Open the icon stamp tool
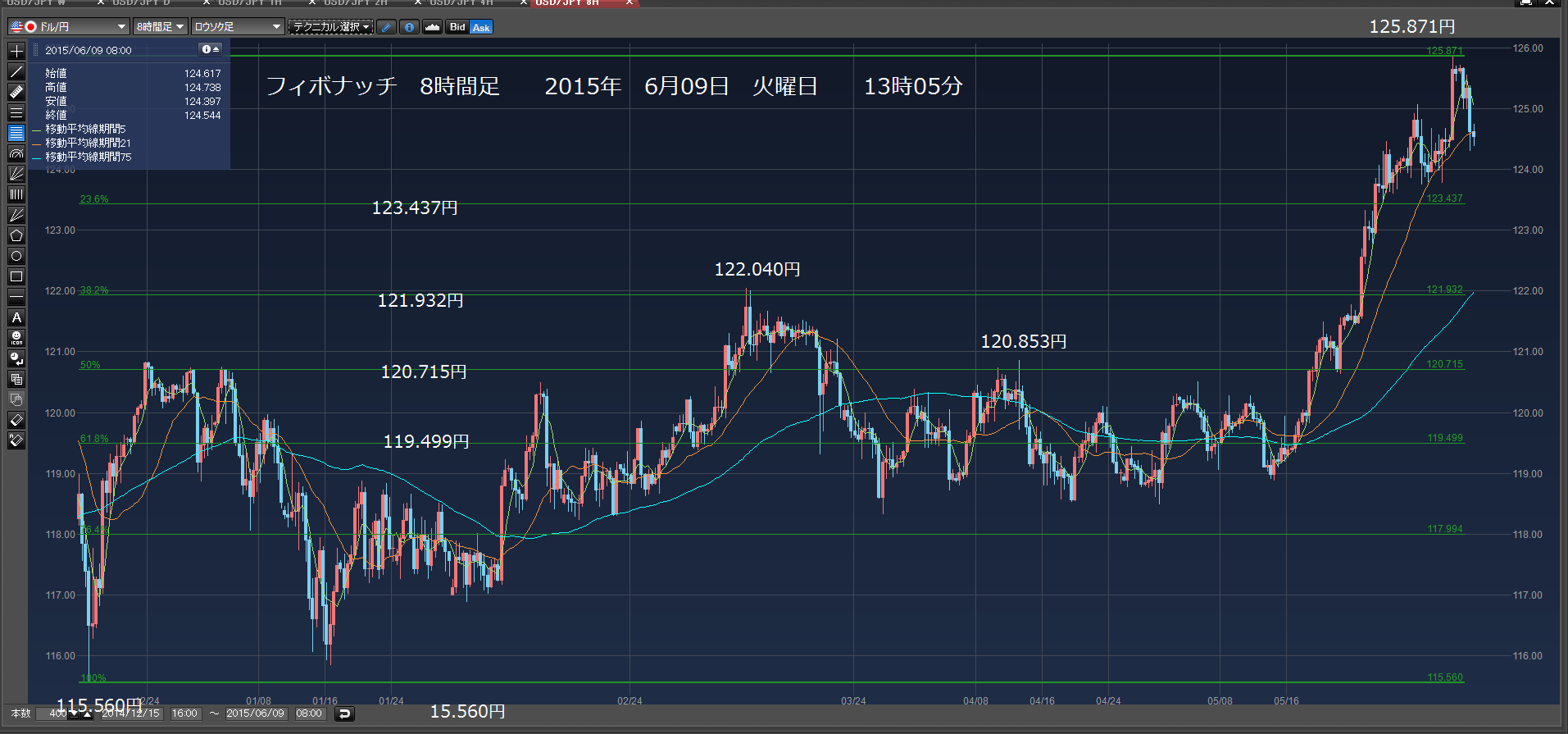 click(x=16, y=338)
